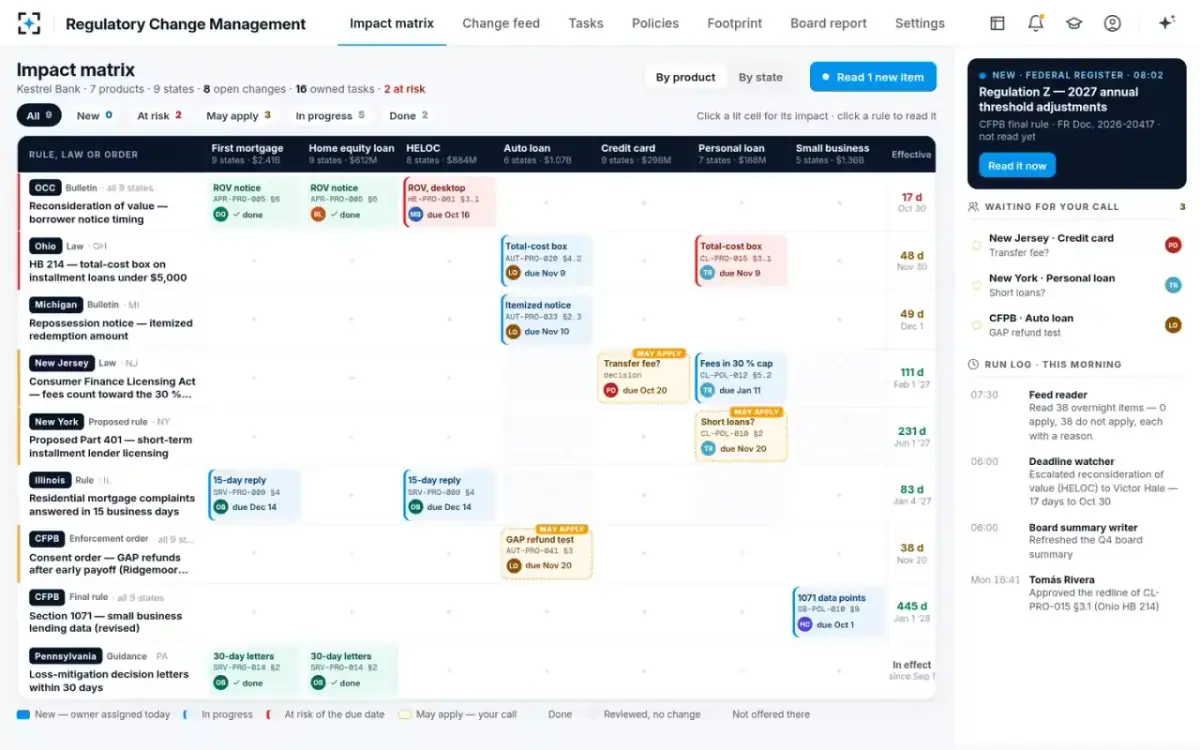
Task: Switch matrix view to By product
Action: click(685, 77)
